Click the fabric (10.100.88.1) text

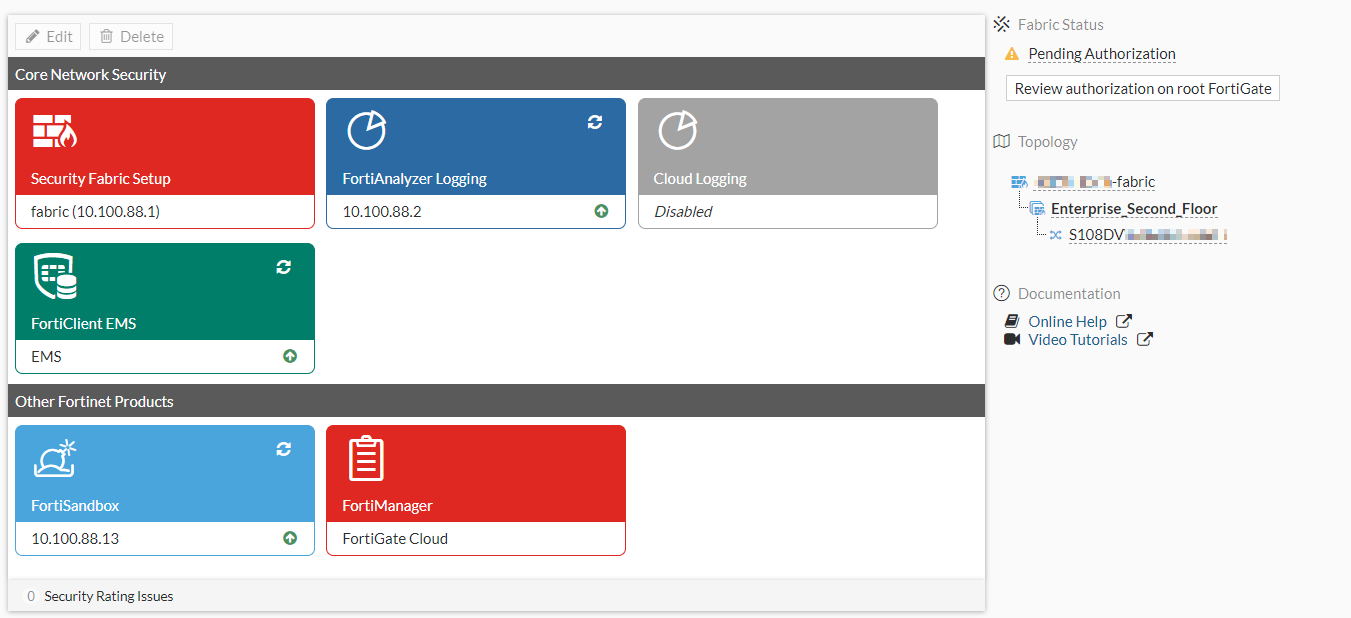pyautogui.click(x=95, y=211)
